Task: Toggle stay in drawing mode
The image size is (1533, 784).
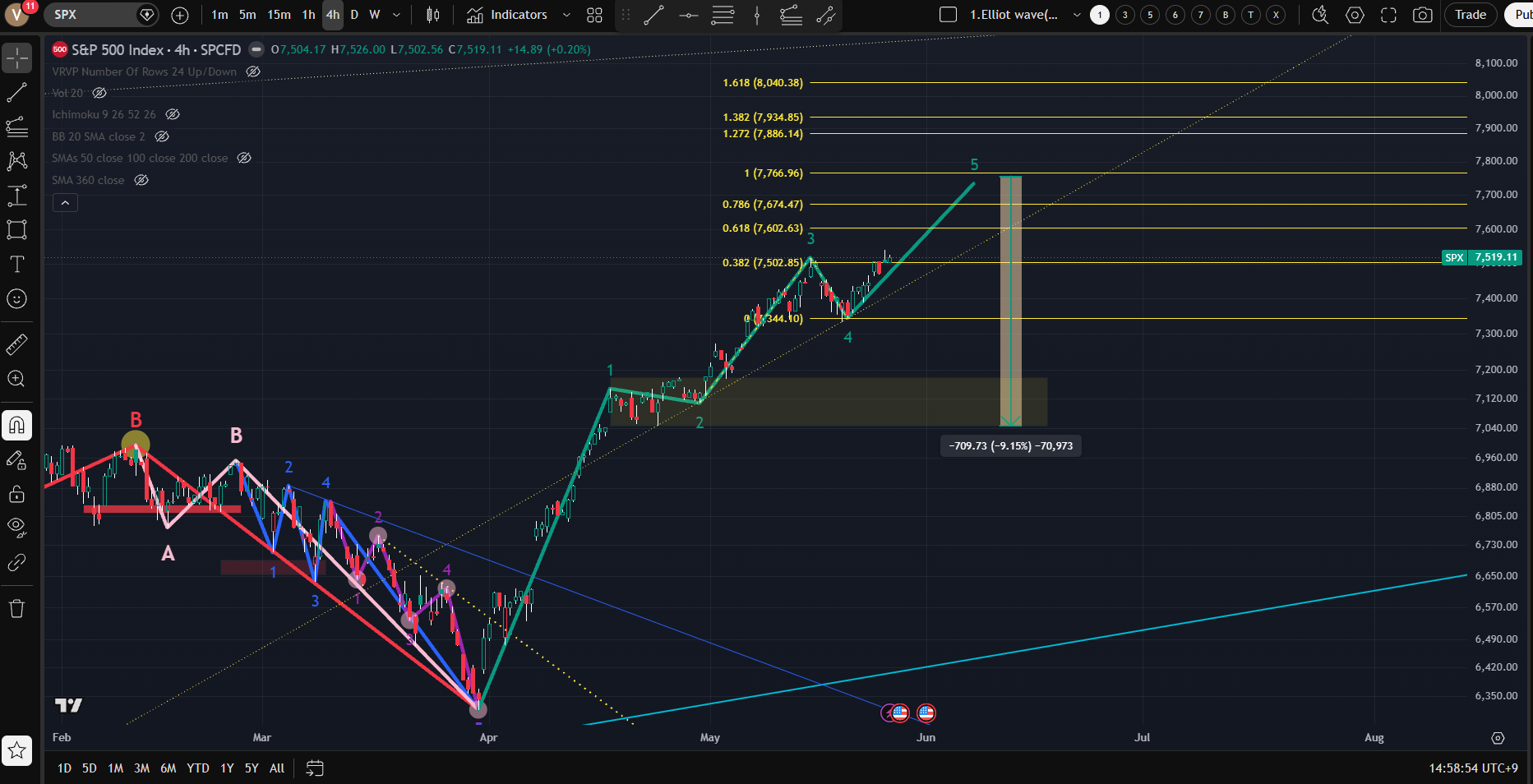Action: [x=17, y=459]
